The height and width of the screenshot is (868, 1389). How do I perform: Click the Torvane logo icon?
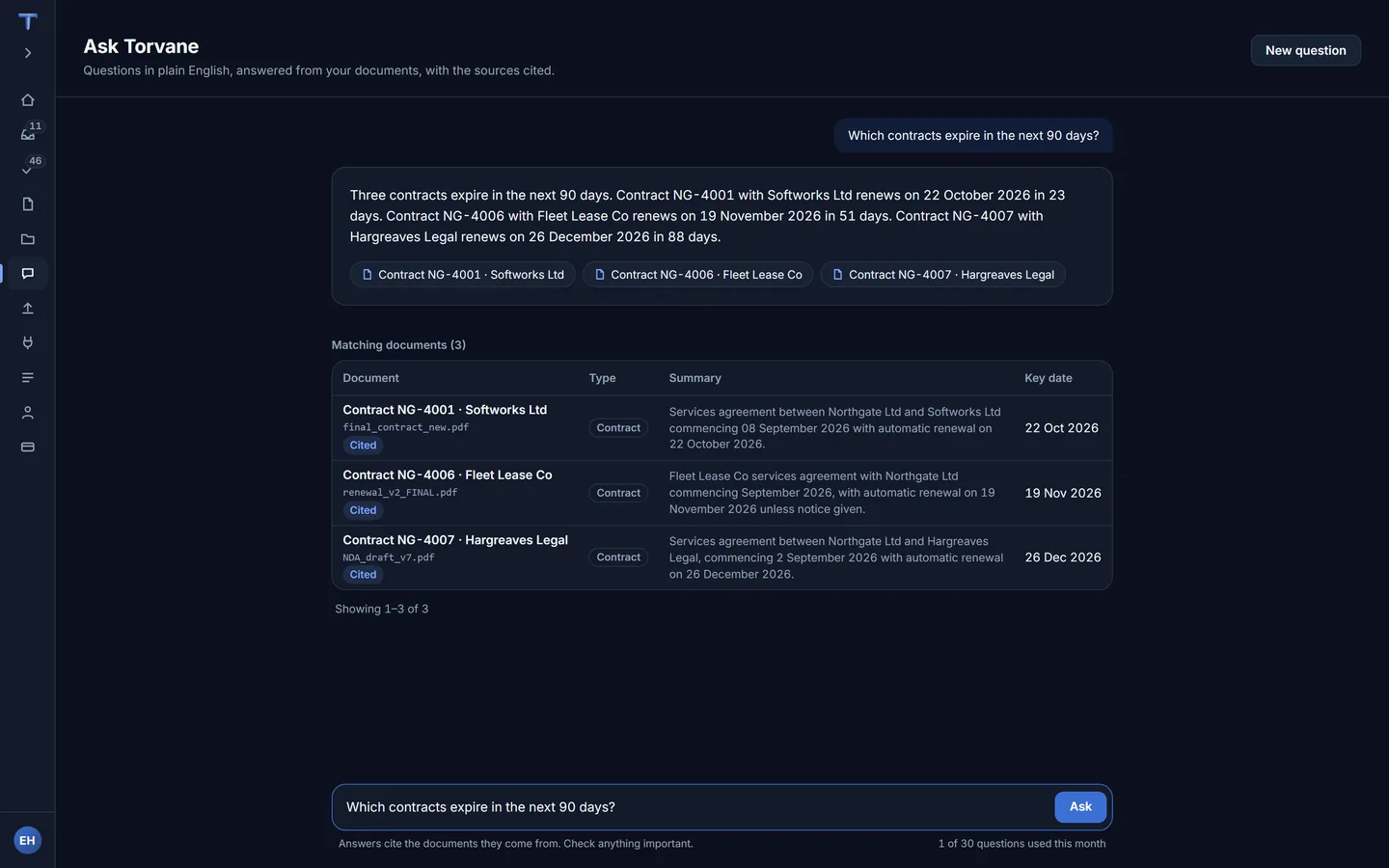point(28,21)
